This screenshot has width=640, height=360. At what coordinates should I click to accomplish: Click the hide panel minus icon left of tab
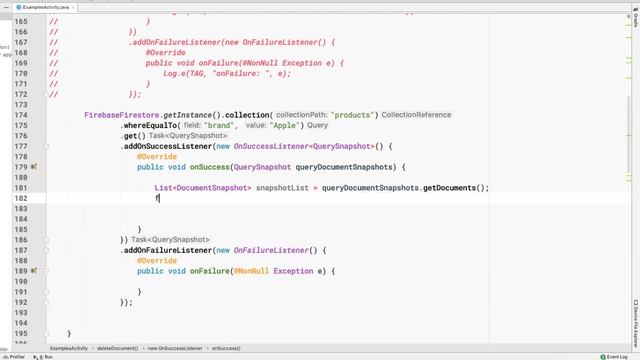[x=6, y=7]
